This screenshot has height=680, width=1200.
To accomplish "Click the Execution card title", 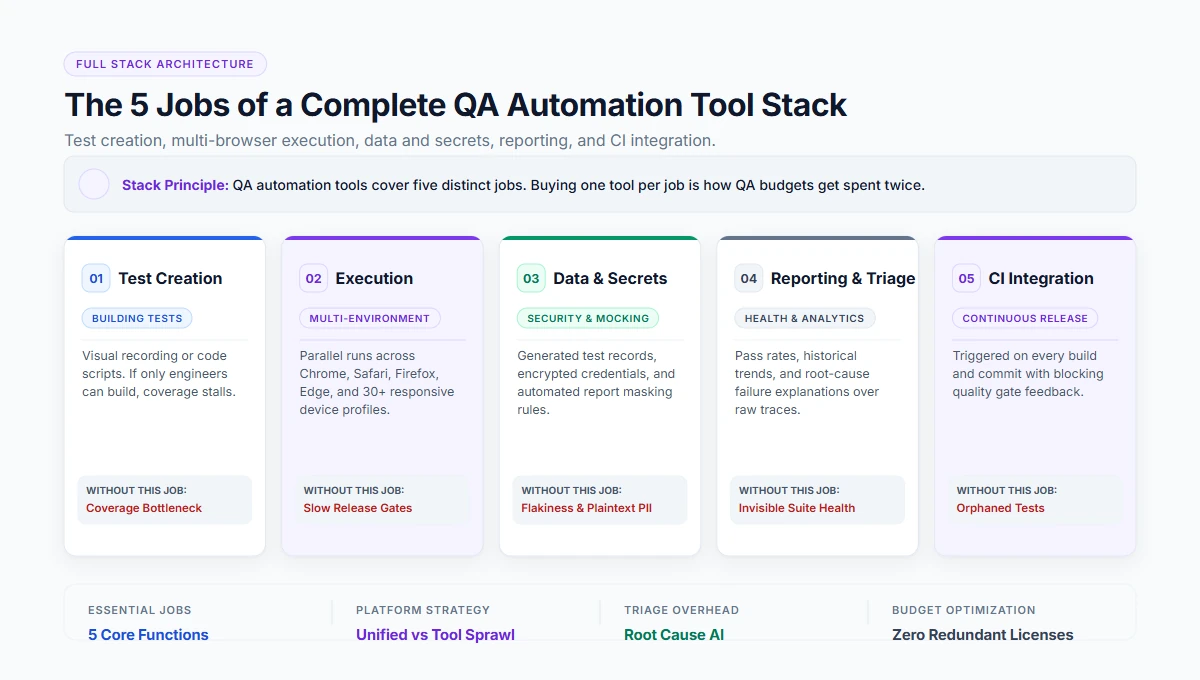I will (x=374, y=278).
